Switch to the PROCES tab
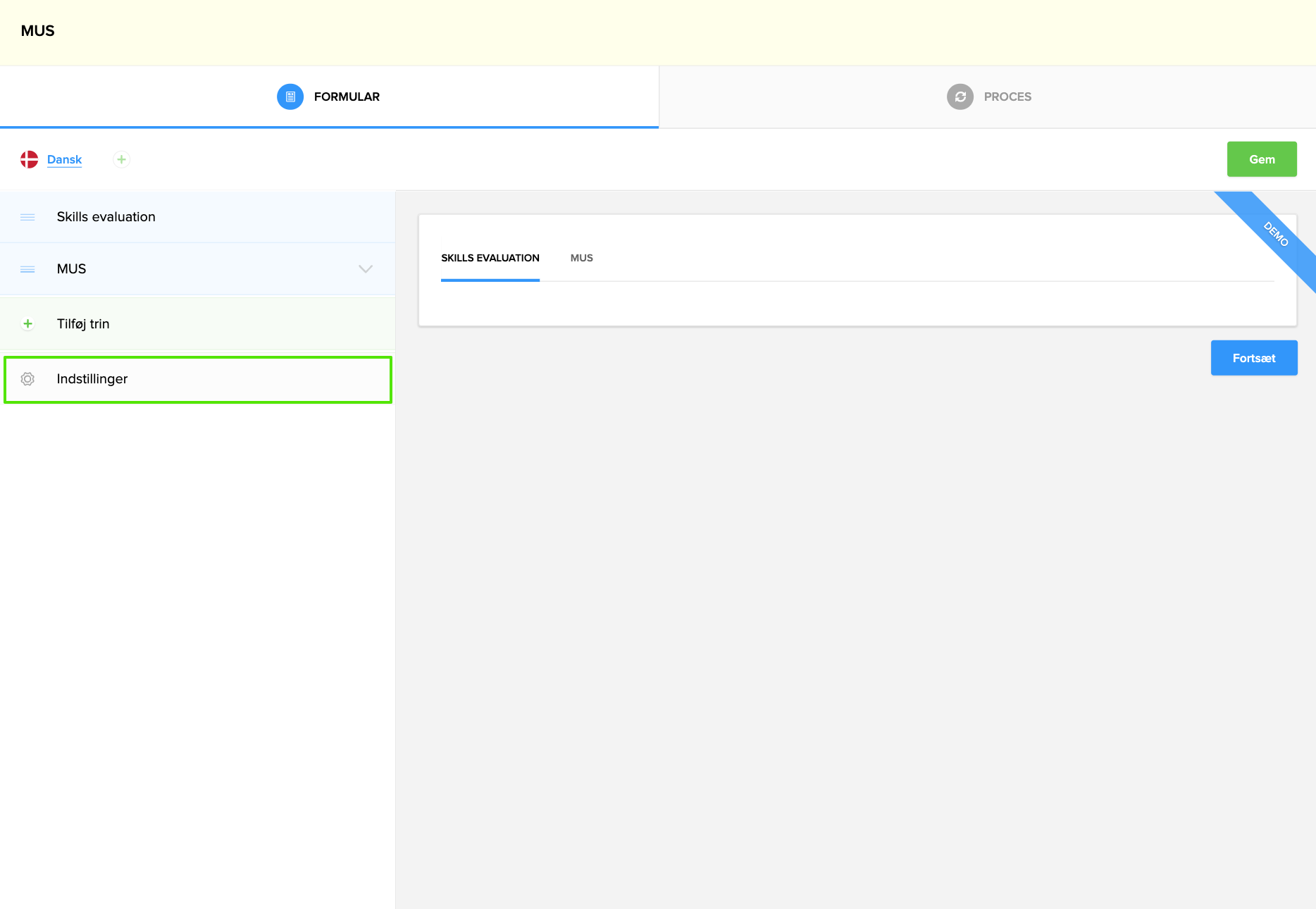Viewport: 1316px width, 909px height. point(1007,97)
